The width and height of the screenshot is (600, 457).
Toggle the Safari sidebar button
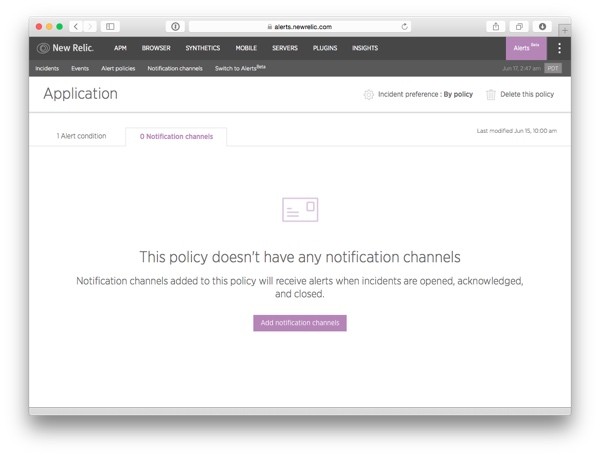[x=110, y=26]
